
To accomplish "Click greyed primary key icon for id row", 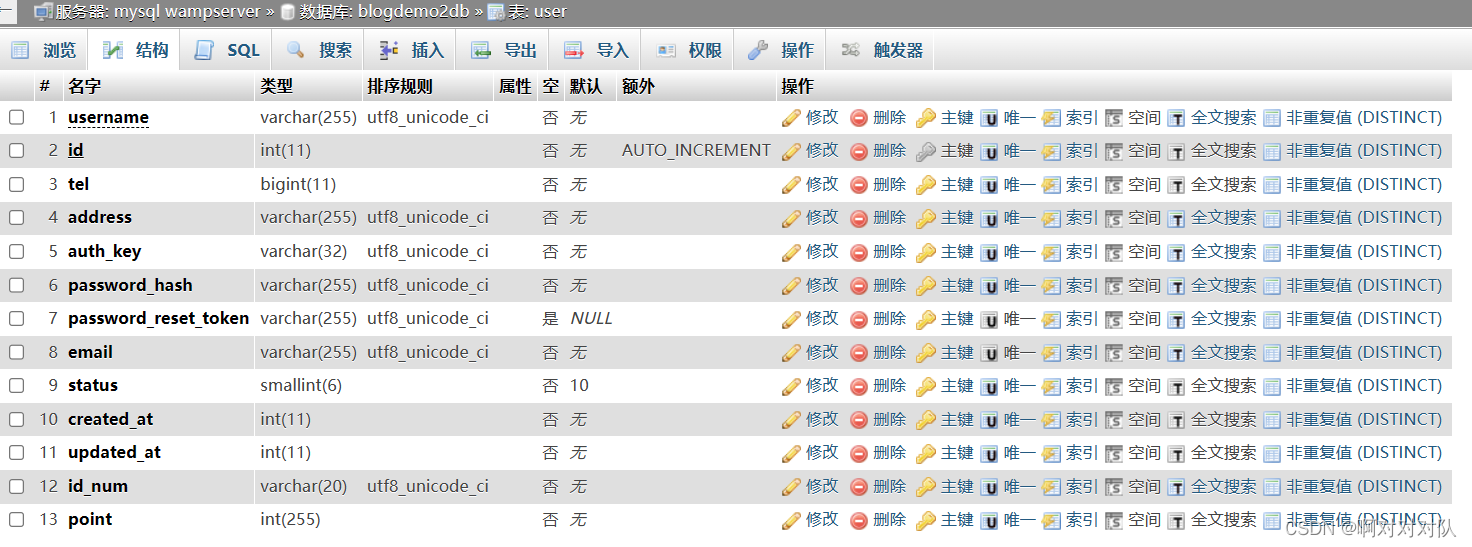I will (926, 152).
